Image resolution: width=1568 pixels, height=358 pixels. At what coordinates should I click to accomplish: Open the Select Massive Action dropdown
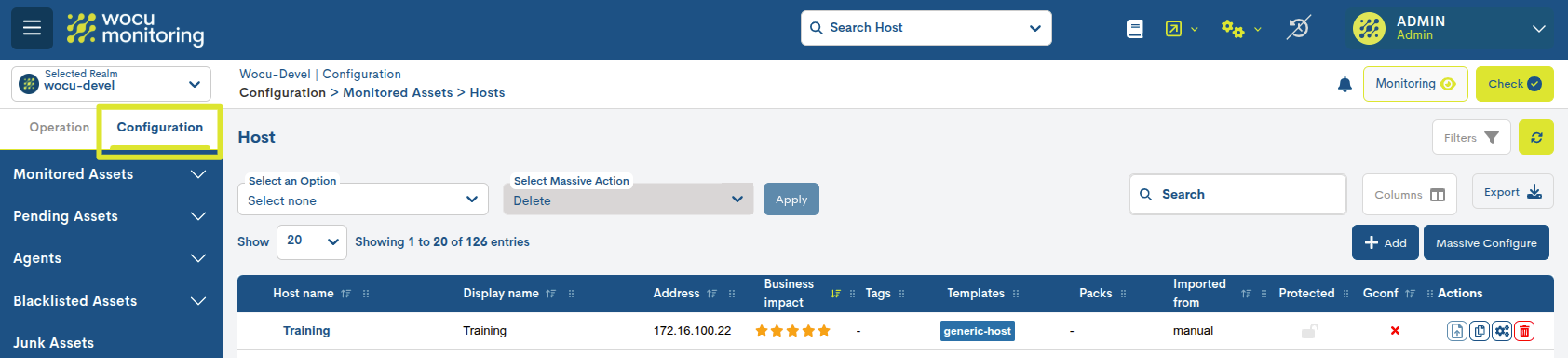point(629,200)
